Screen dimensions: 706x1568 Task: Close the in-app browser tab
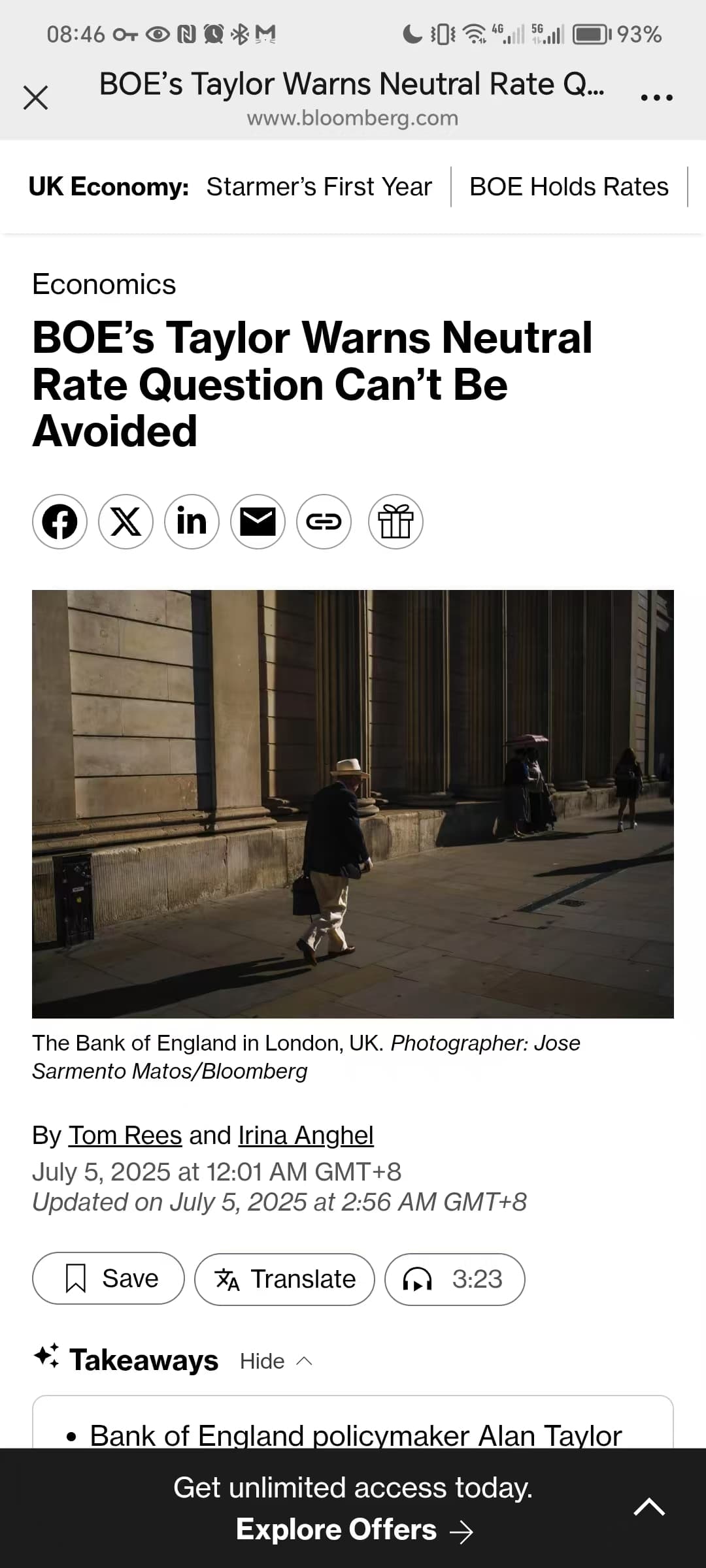(x=35, y=98)
